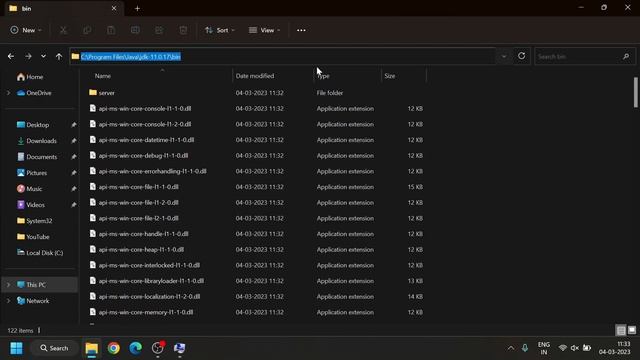Open the red-badged circular taskbar app

158,348
